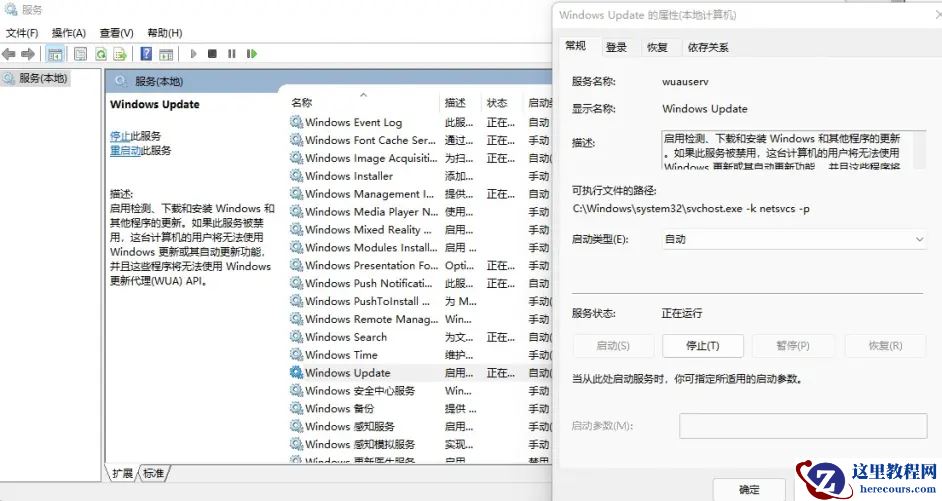Select the Windows Mixed Reality service row

tap(419, 229)
